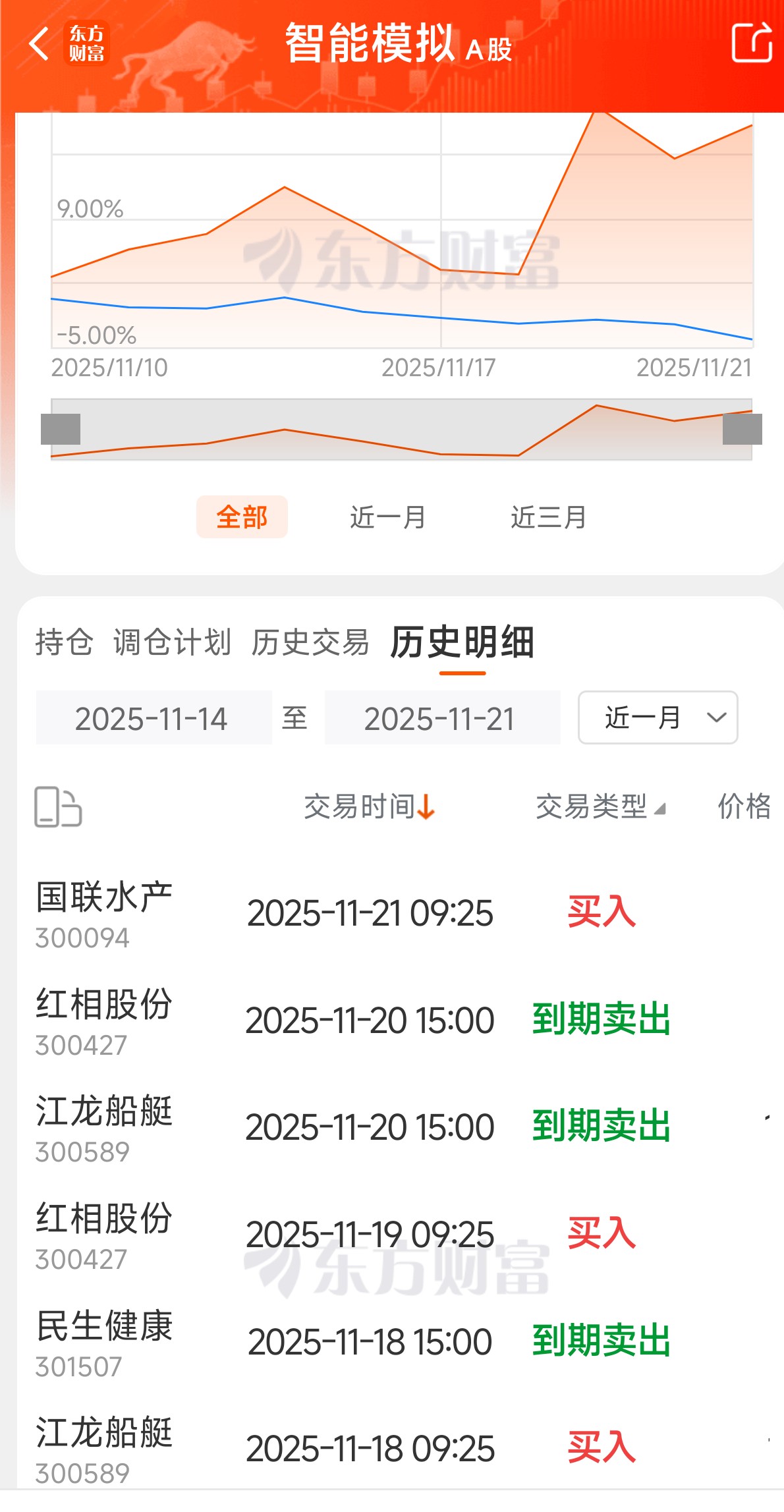Grab the left chart range slider handle

click(61, 430)
